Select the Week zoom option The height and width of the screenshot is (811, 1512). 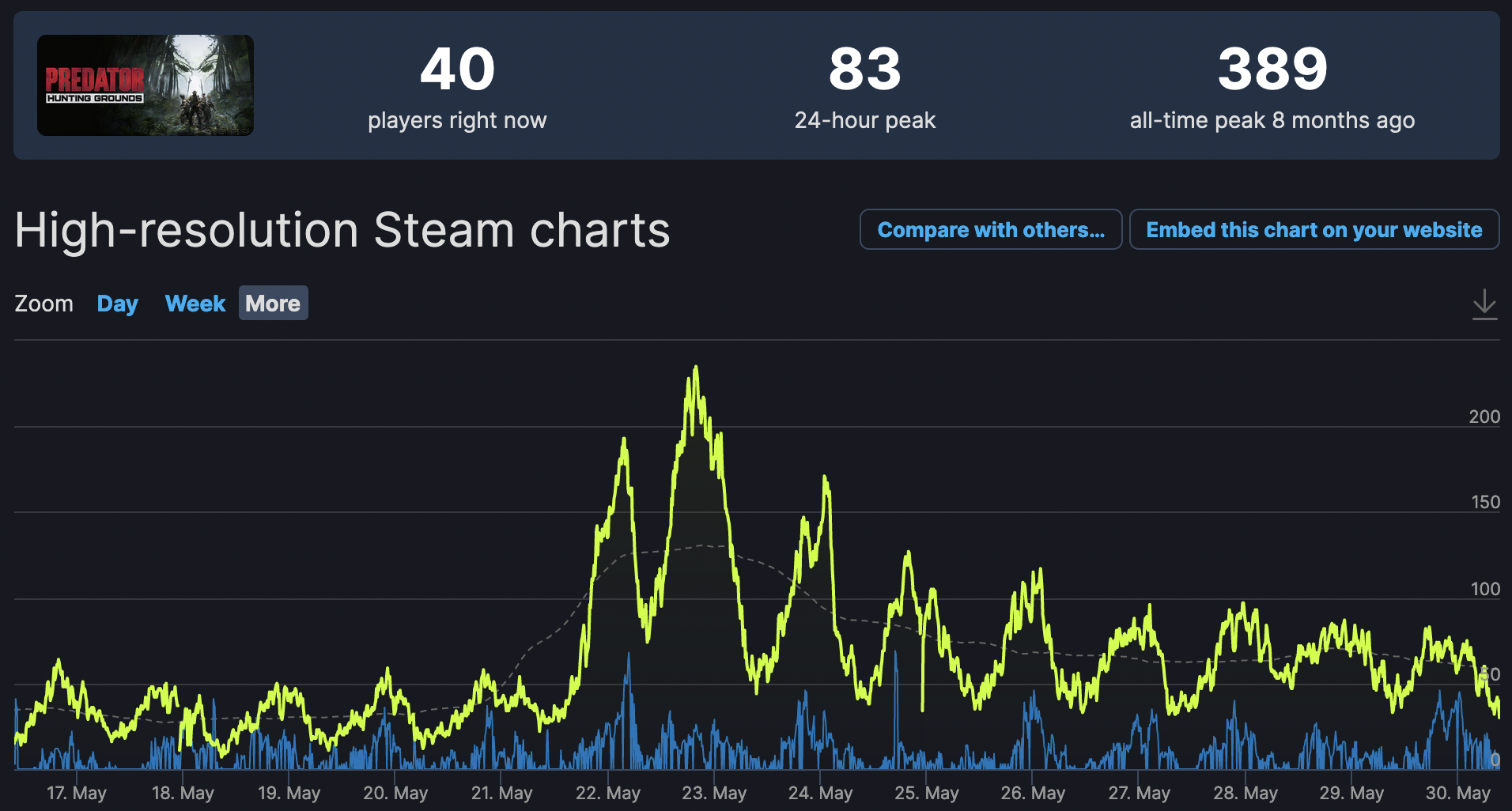[195, 304]
